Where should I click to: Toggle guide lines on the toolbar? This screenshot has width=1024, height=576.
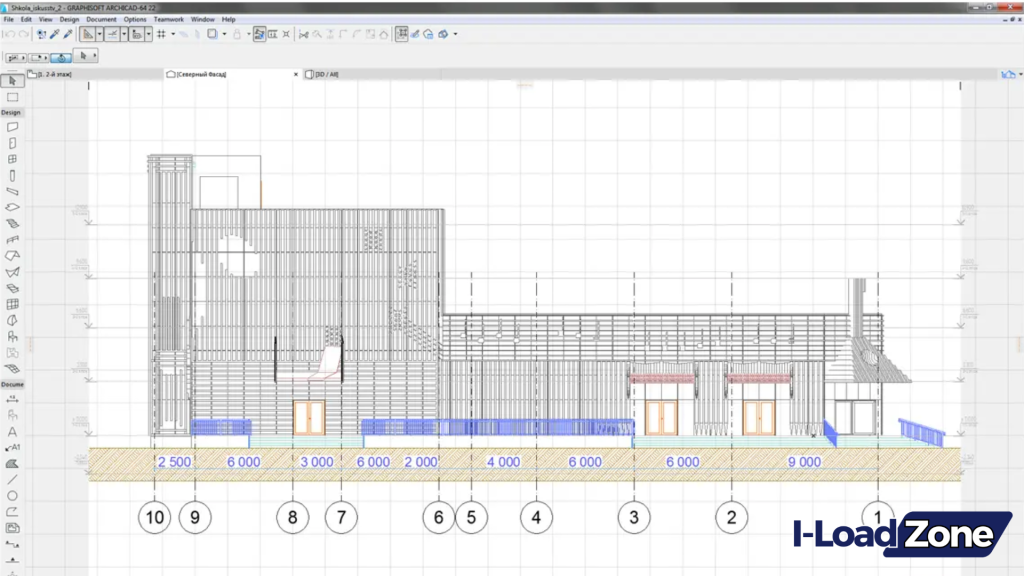click(88, 34)
